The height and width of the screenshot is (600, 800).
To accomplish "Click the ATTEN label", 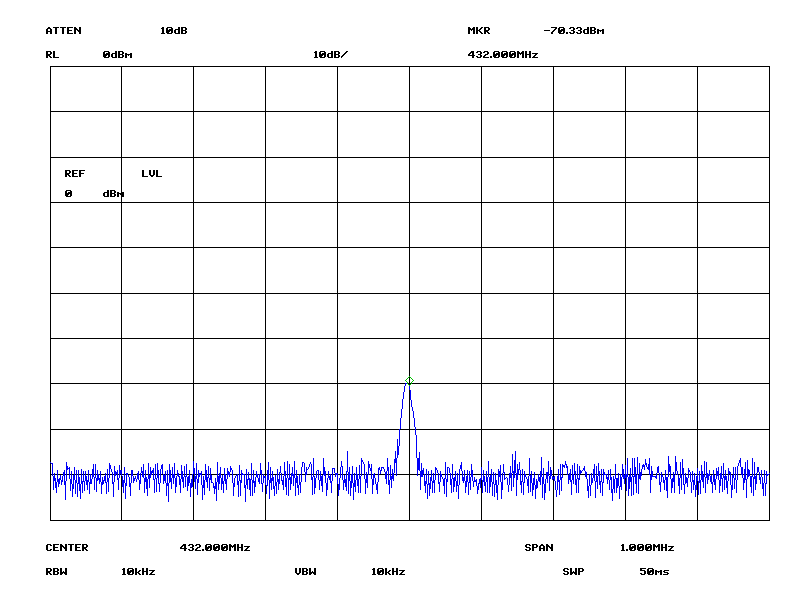I will click(63, 31).
